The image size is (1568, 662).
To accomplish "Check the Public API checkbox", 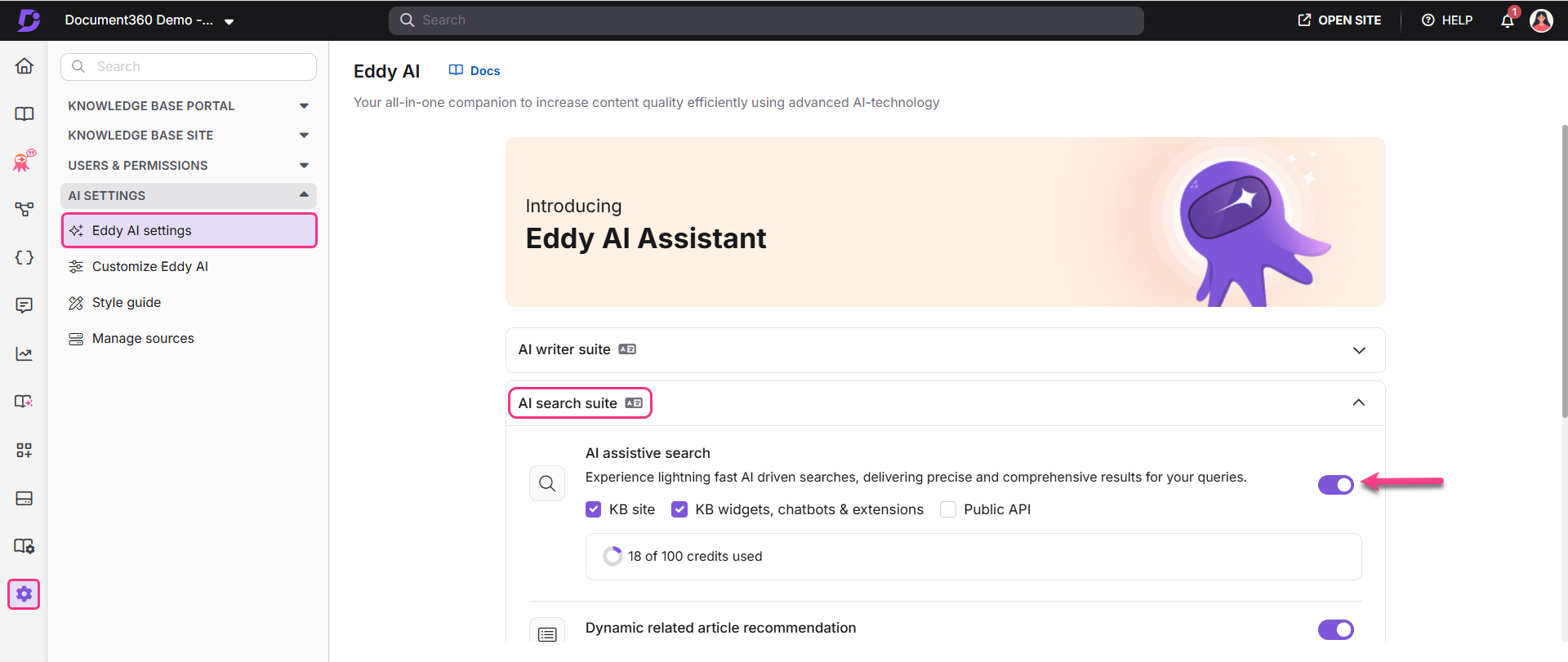I will 948,509.
